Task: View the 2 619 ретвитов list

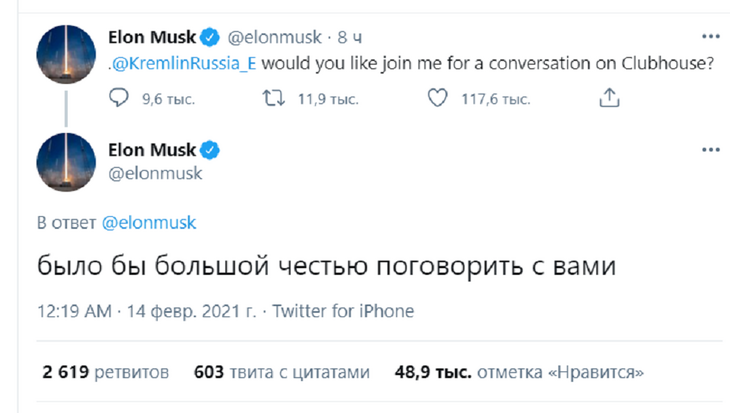Action: pos(106,373)
